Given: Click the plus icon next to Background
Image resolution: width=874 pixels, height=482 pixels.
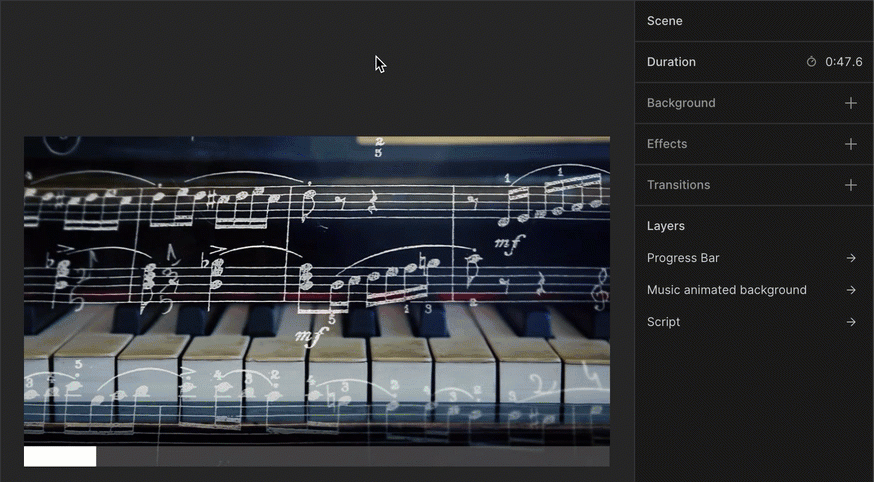Looking at the screenshot, I should click(851, 103).
